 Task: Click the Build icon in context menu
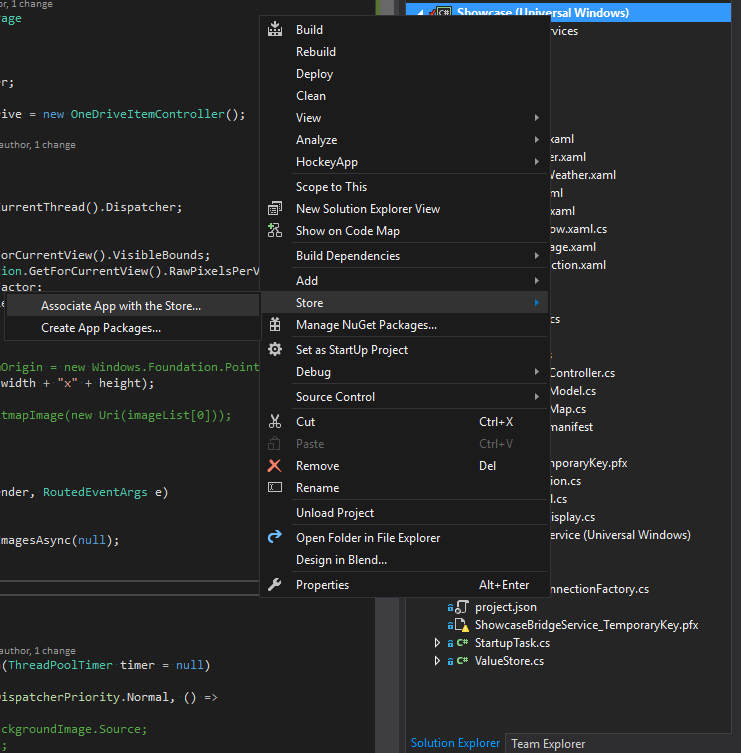tap(275, 30)
